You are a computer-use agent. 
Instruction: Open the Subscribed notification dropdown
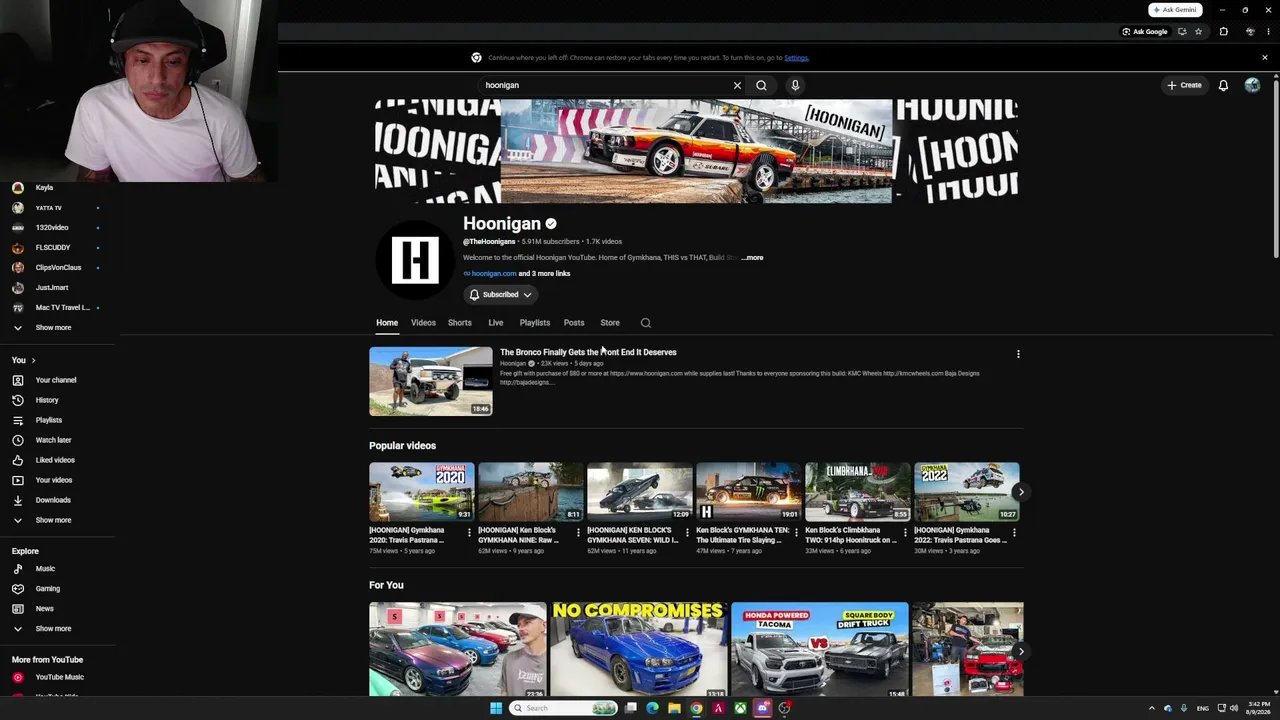[x=501, y=295]
